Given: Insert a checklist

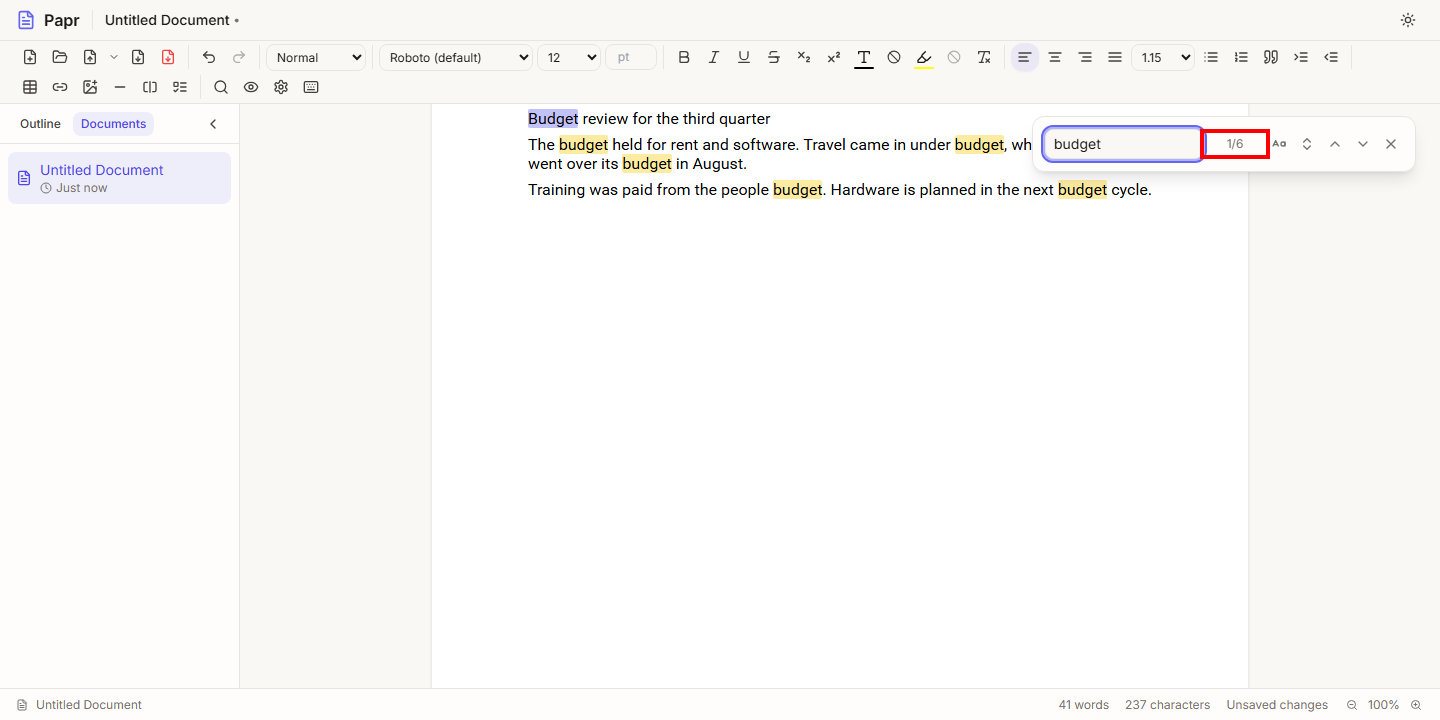Looking at the screenshot, I should [180, 87].
